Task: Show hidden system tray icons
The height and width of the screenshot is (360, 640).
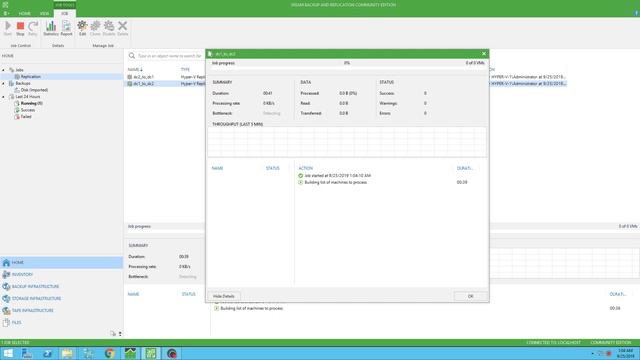Action: [592, 353]
